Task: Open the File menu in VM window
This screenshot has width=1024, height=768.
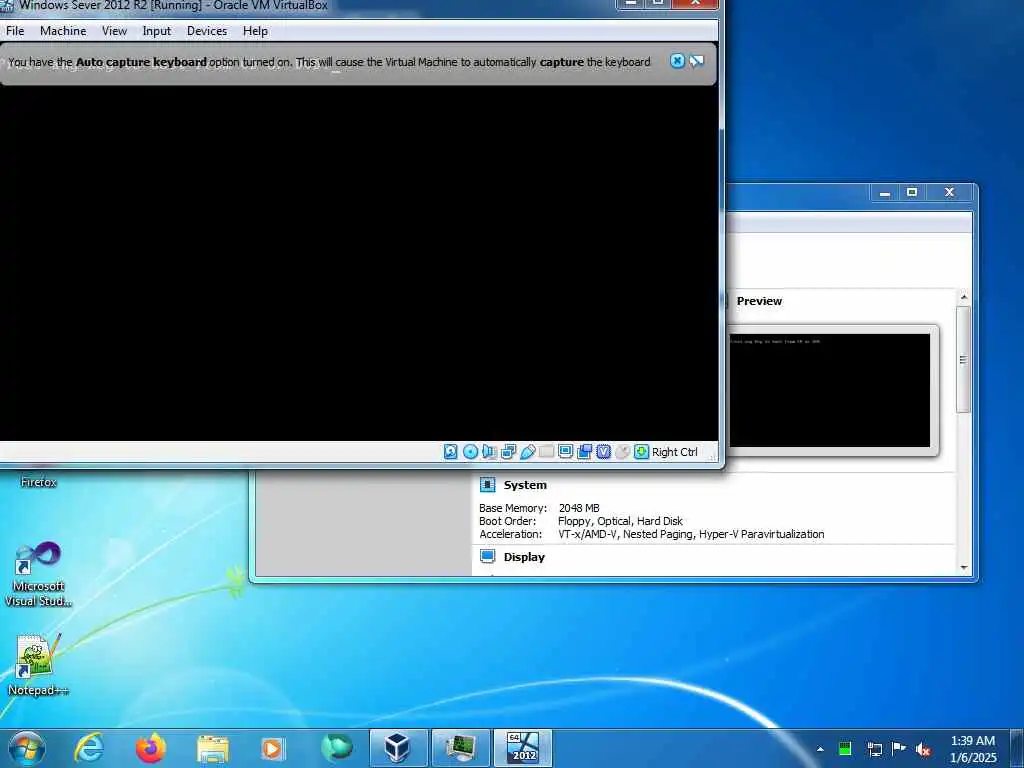Action: coord(14,31)
